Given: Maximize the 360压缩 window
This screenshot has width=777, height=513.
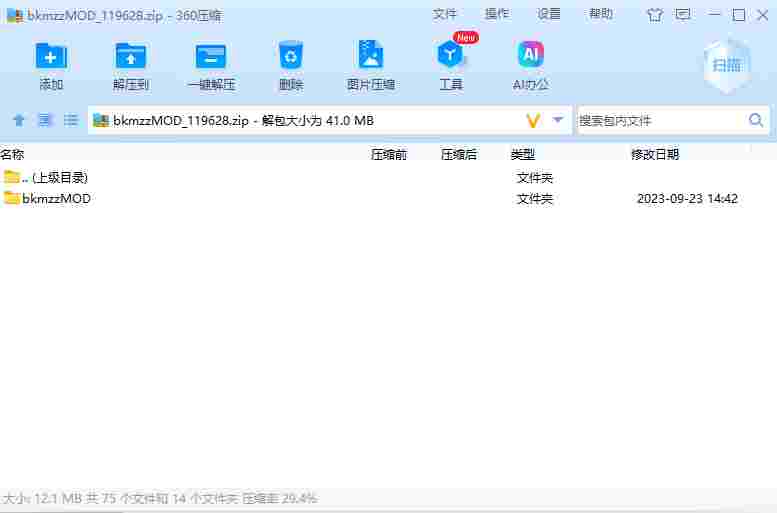Looking at the screenshot, I should point(738,15).
